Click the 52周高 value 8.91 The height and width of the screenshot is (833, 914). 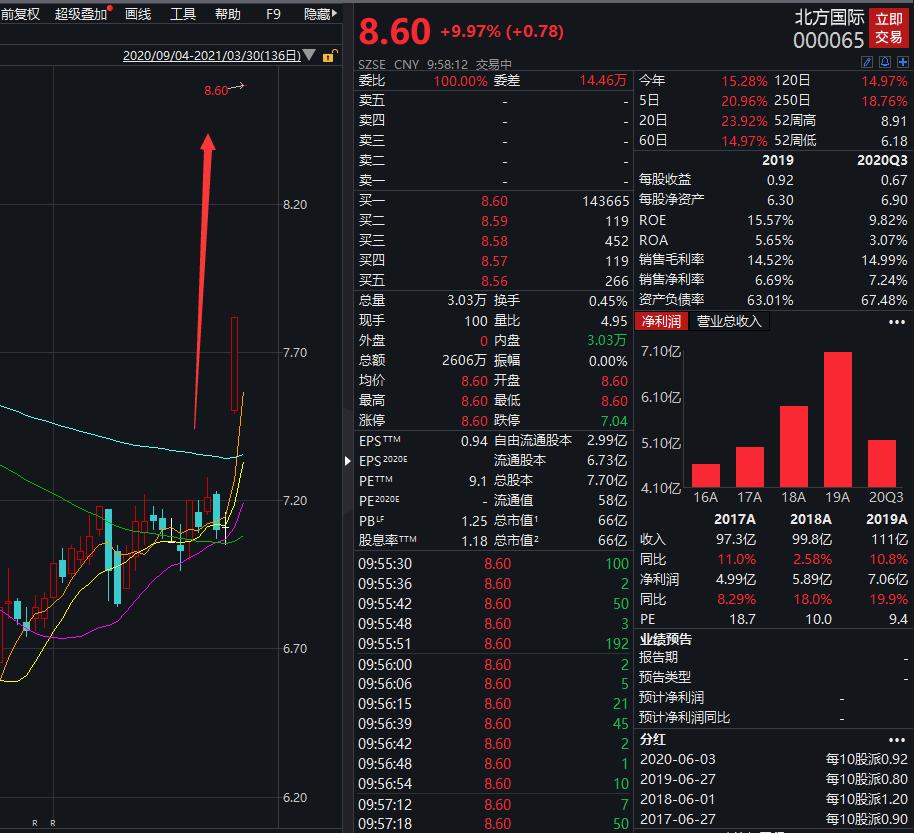tap(894, 121)
